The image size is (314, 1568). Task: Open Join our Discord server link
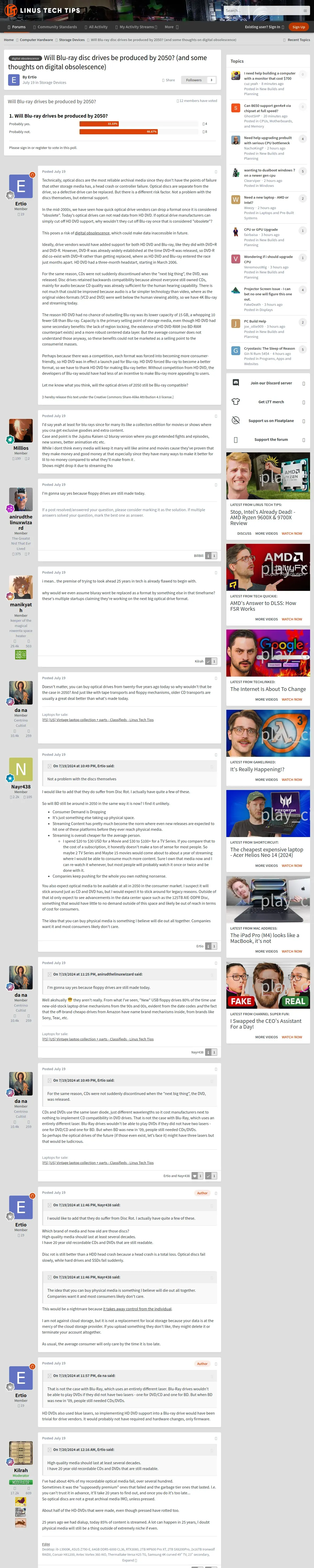coord(271,383)
